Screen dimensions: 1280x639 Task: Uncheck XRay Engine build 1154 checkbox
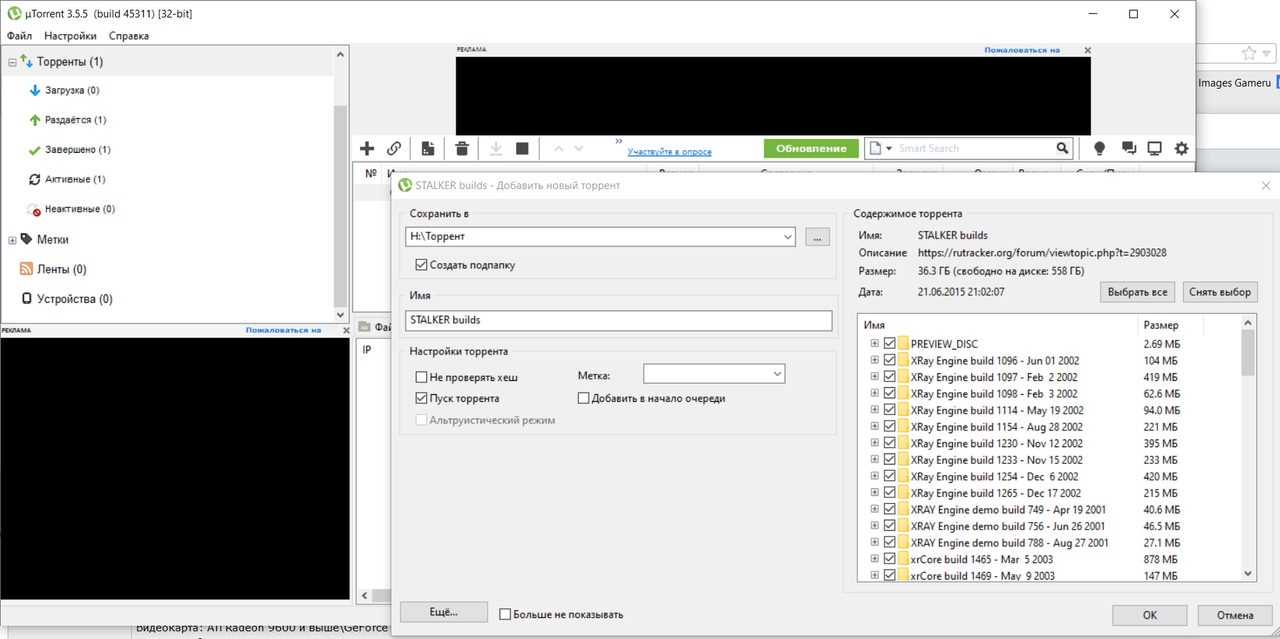click(889, 427)
